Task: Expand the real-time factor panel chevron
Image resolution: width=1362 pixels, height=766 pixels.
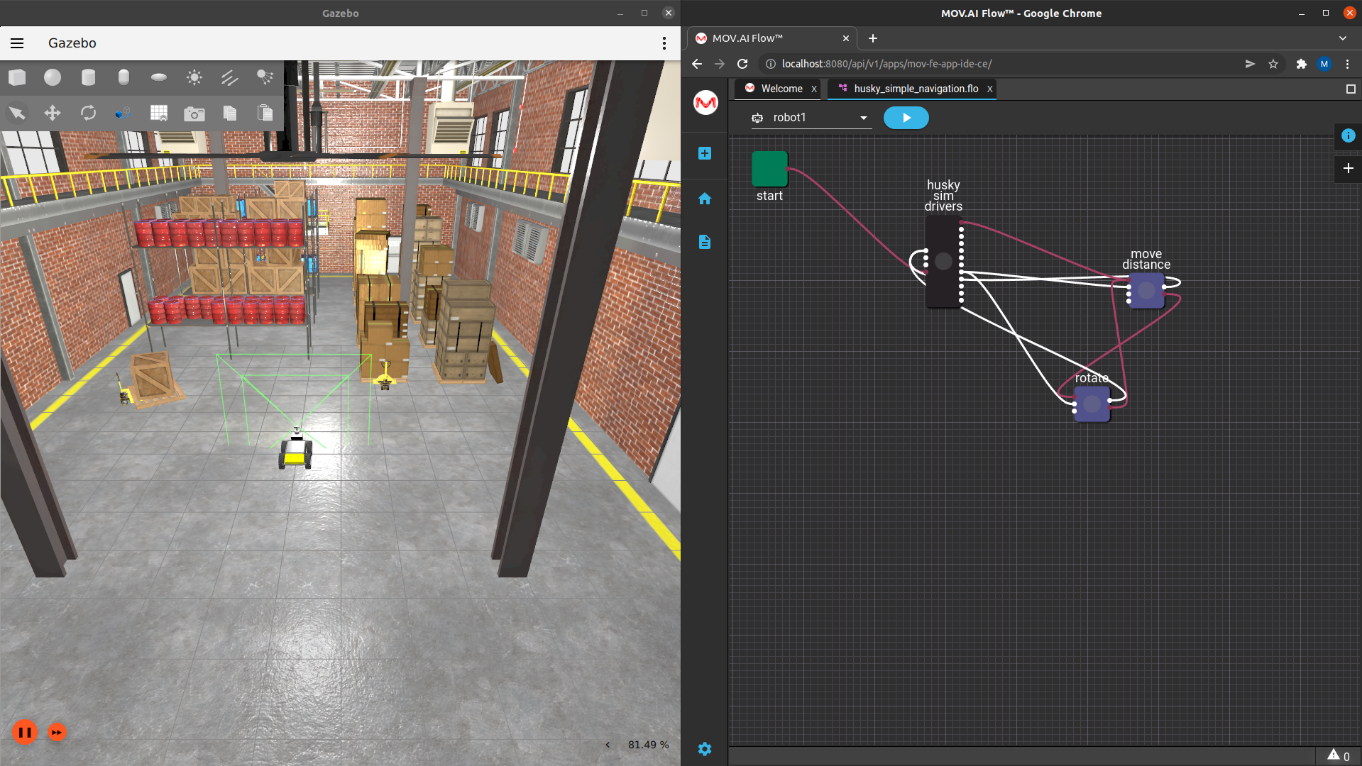Action: tap(608, 745)
